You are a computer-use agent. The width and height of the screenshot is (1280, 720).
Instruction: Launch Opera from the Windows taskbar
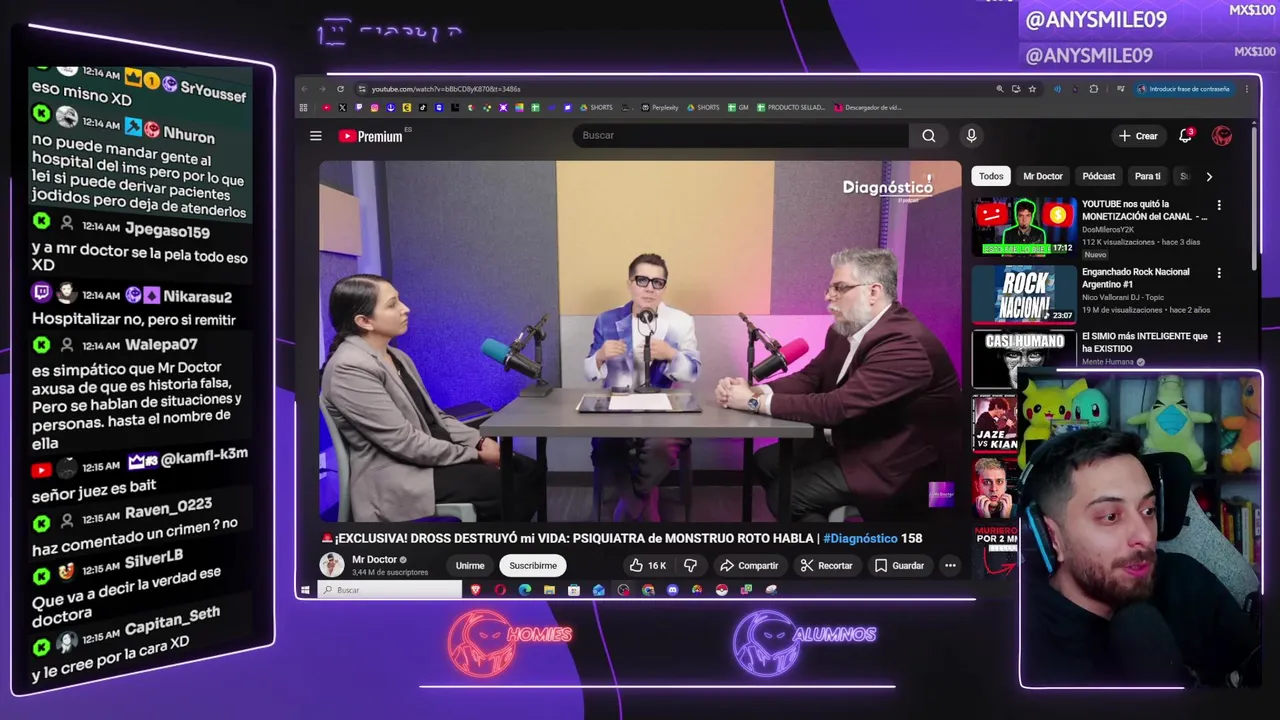pyautogui.click(x=500, y=590)
